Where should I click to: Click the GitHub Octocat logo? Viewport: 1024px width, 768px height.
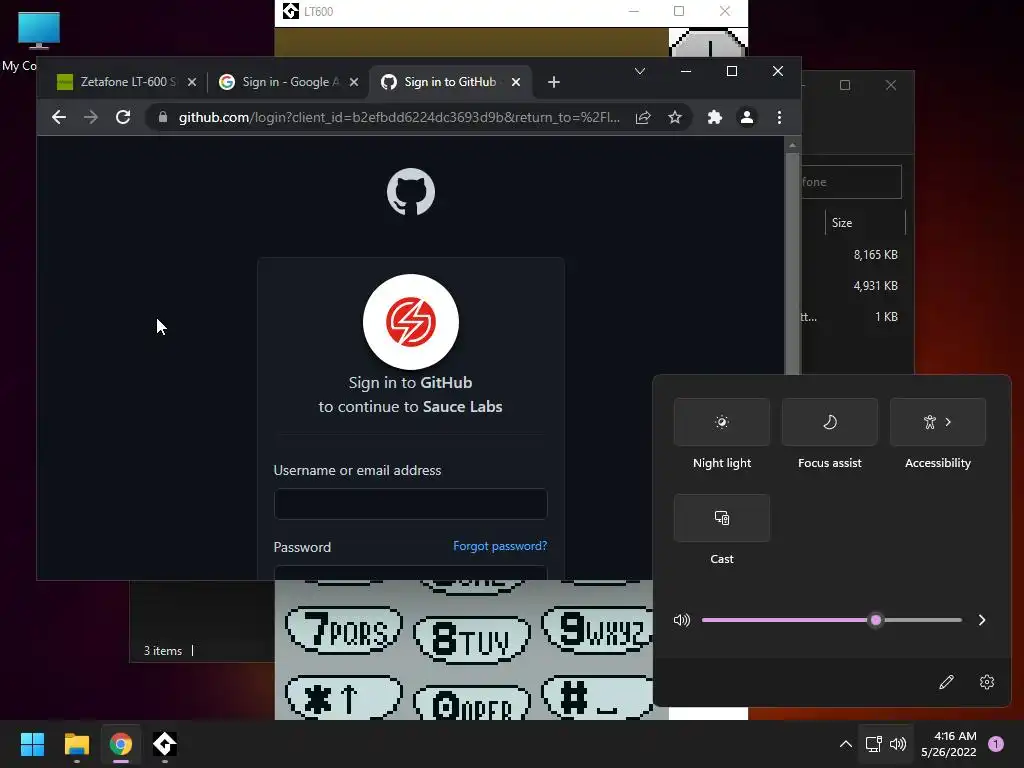(411, 192)
